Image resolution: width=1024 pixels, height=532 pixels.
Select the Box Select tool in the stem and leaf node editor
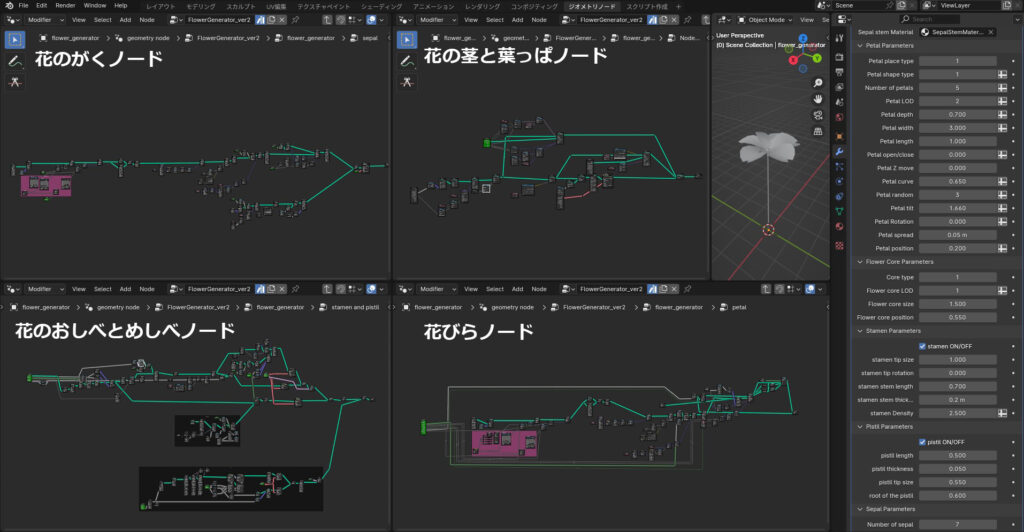click(407, 39)
